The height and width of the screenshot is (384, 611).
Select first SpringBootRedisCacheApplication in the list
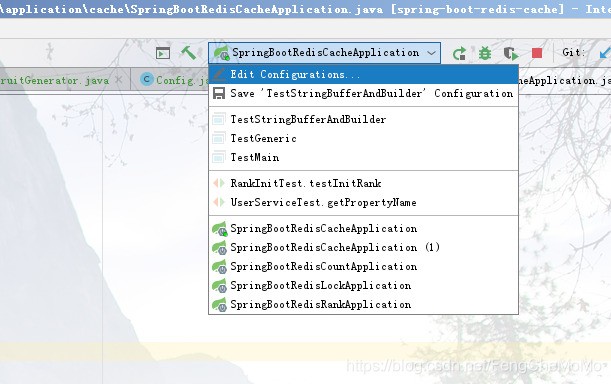[363, 228]
